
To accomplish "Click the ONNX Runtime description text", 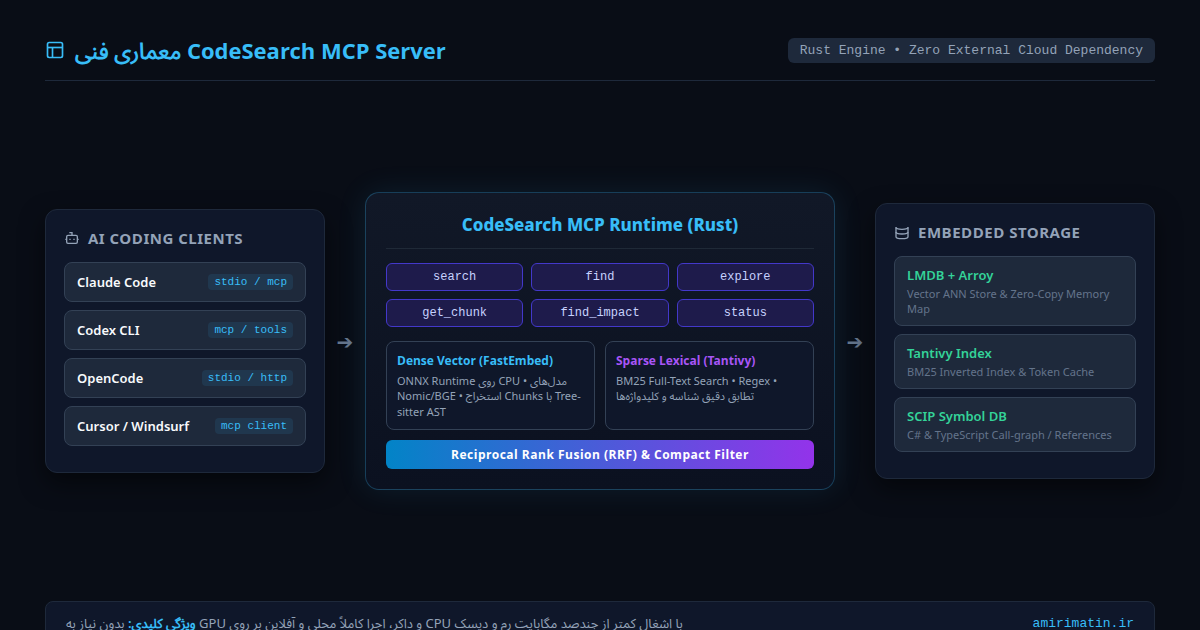I will click(489, 396).
